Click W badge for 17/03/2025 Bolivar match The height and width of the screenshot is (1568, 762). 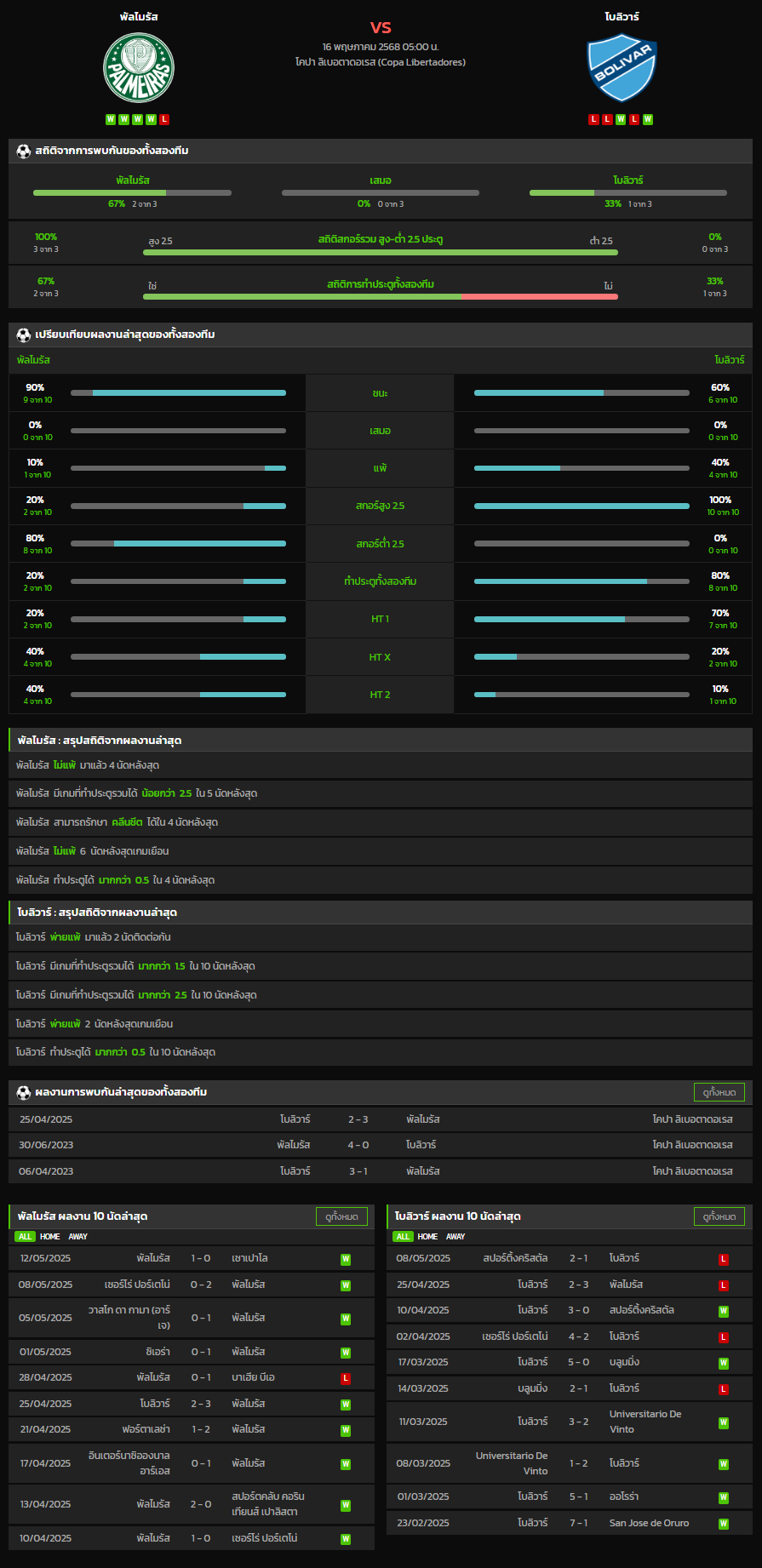tap(724, 1363)
